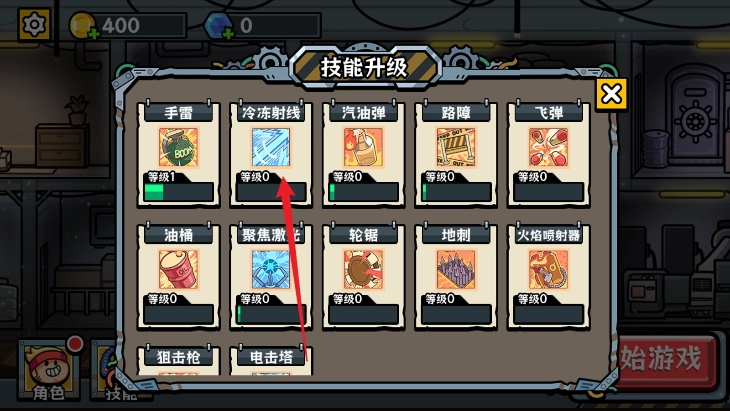Image resolution: width=730 pixels, height=411 pixels.
Task: Add blue gems with plus icon
Action: click(228, 34)
